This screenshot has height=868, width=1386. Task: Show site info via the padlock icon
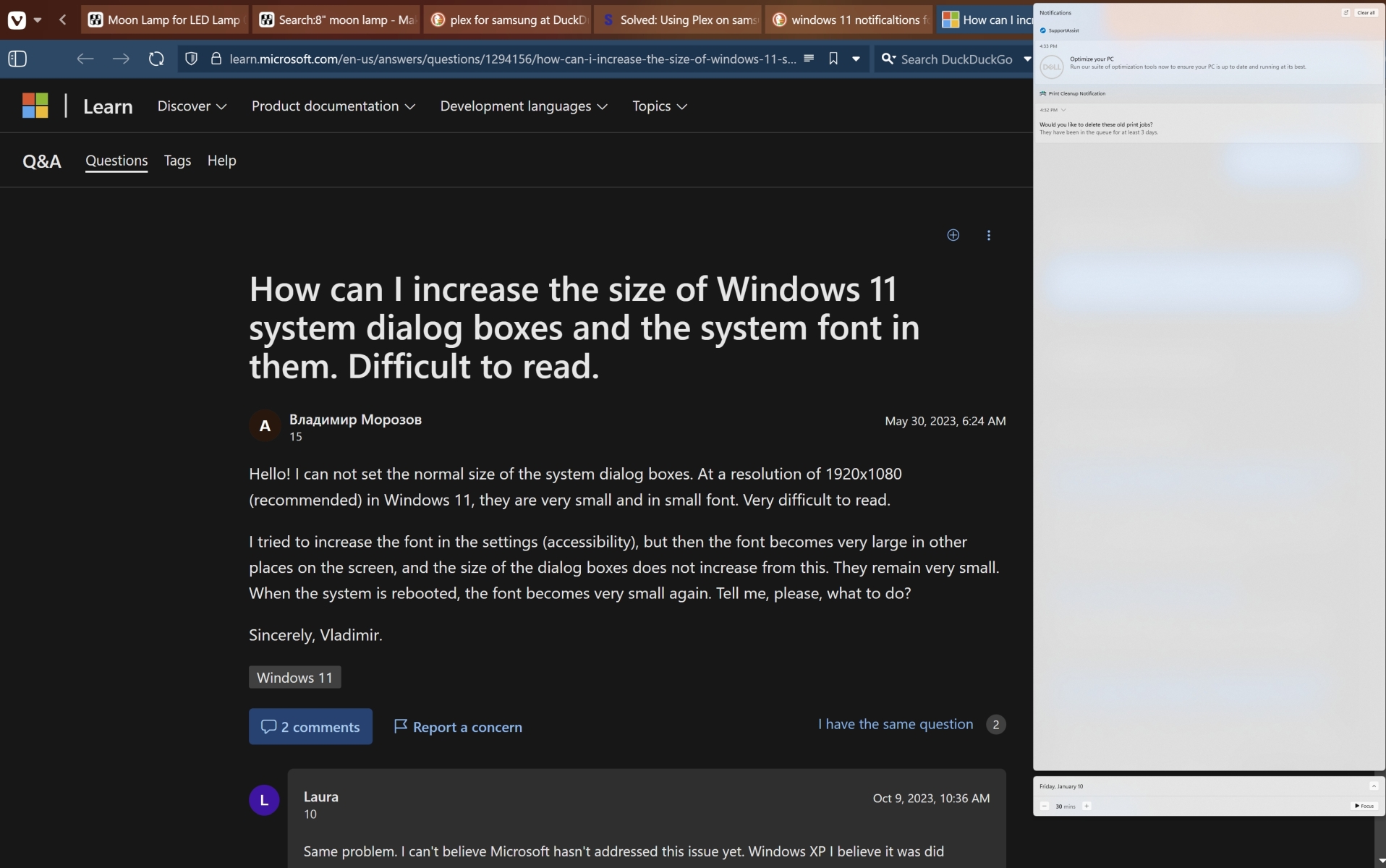216,59
